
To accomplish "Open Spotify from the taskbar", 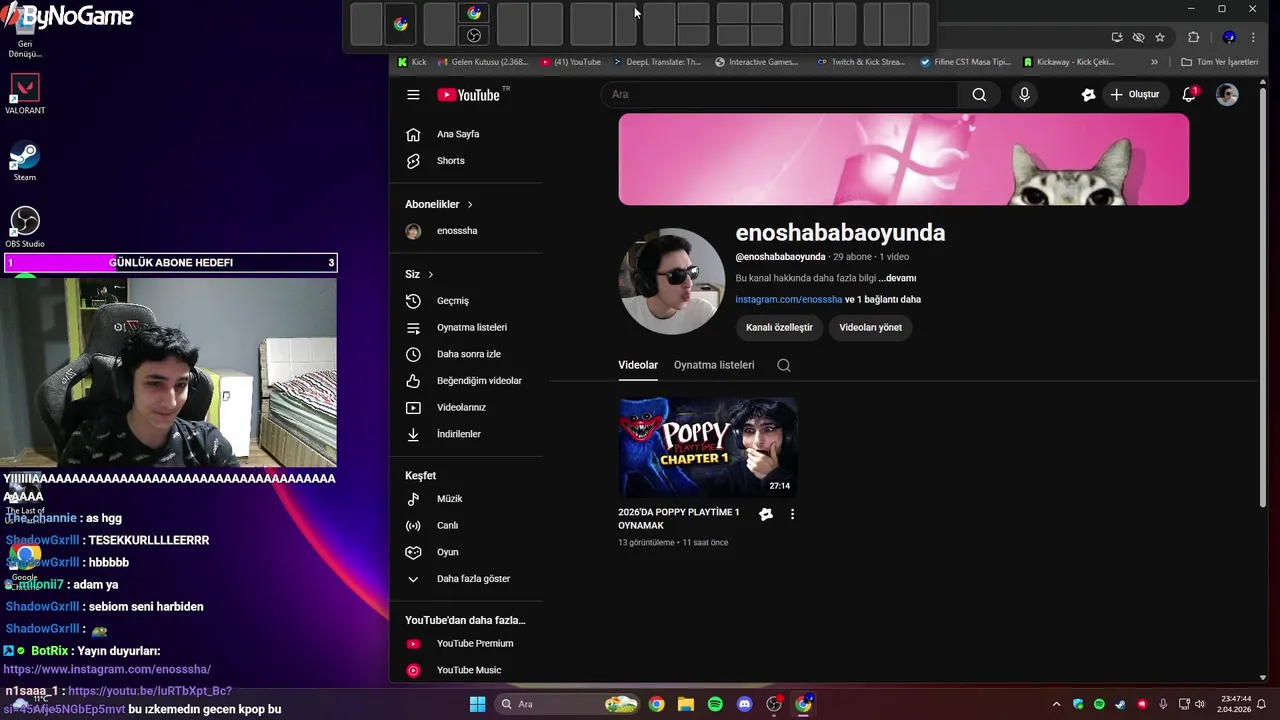I will point(715,704).
